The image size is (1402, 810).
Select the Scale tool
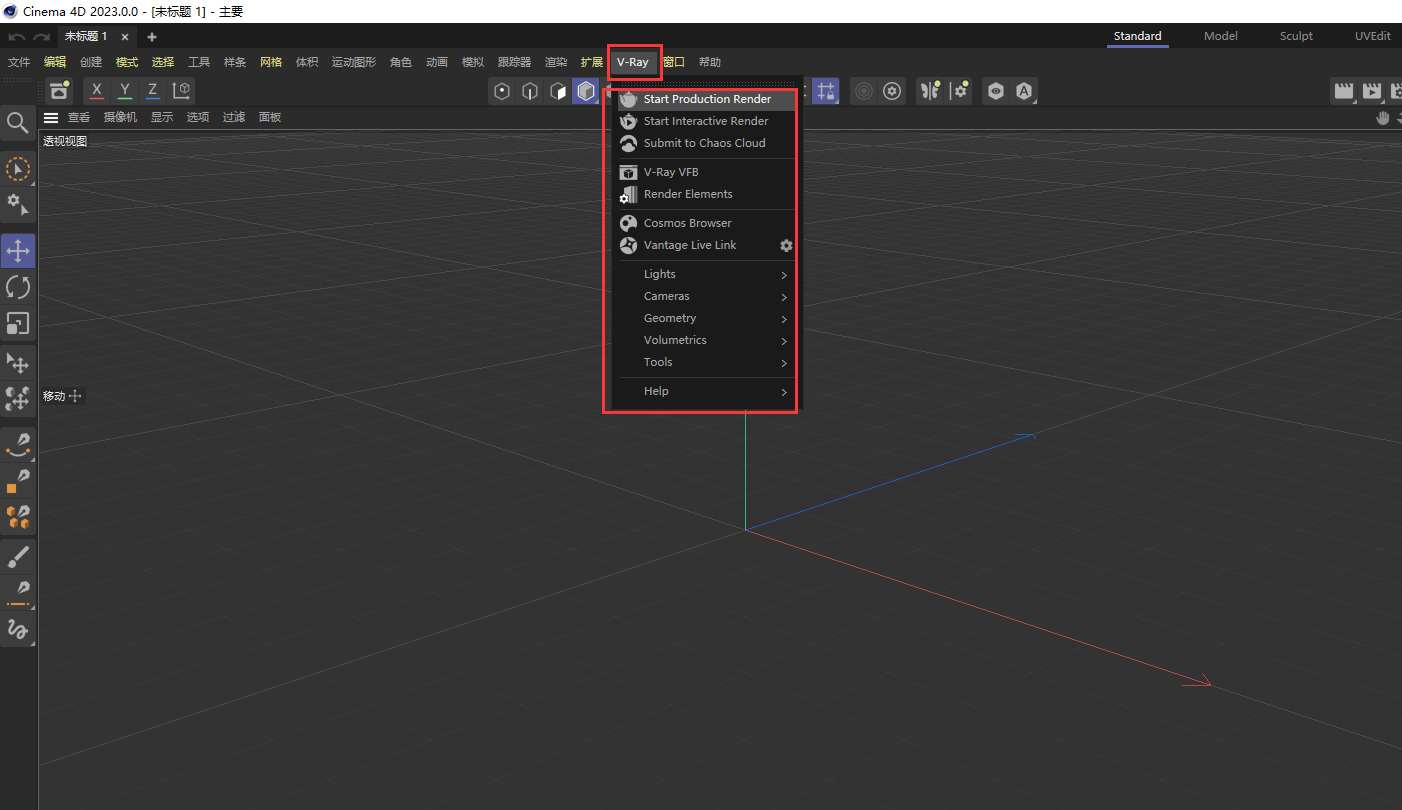tap(18, 323)
